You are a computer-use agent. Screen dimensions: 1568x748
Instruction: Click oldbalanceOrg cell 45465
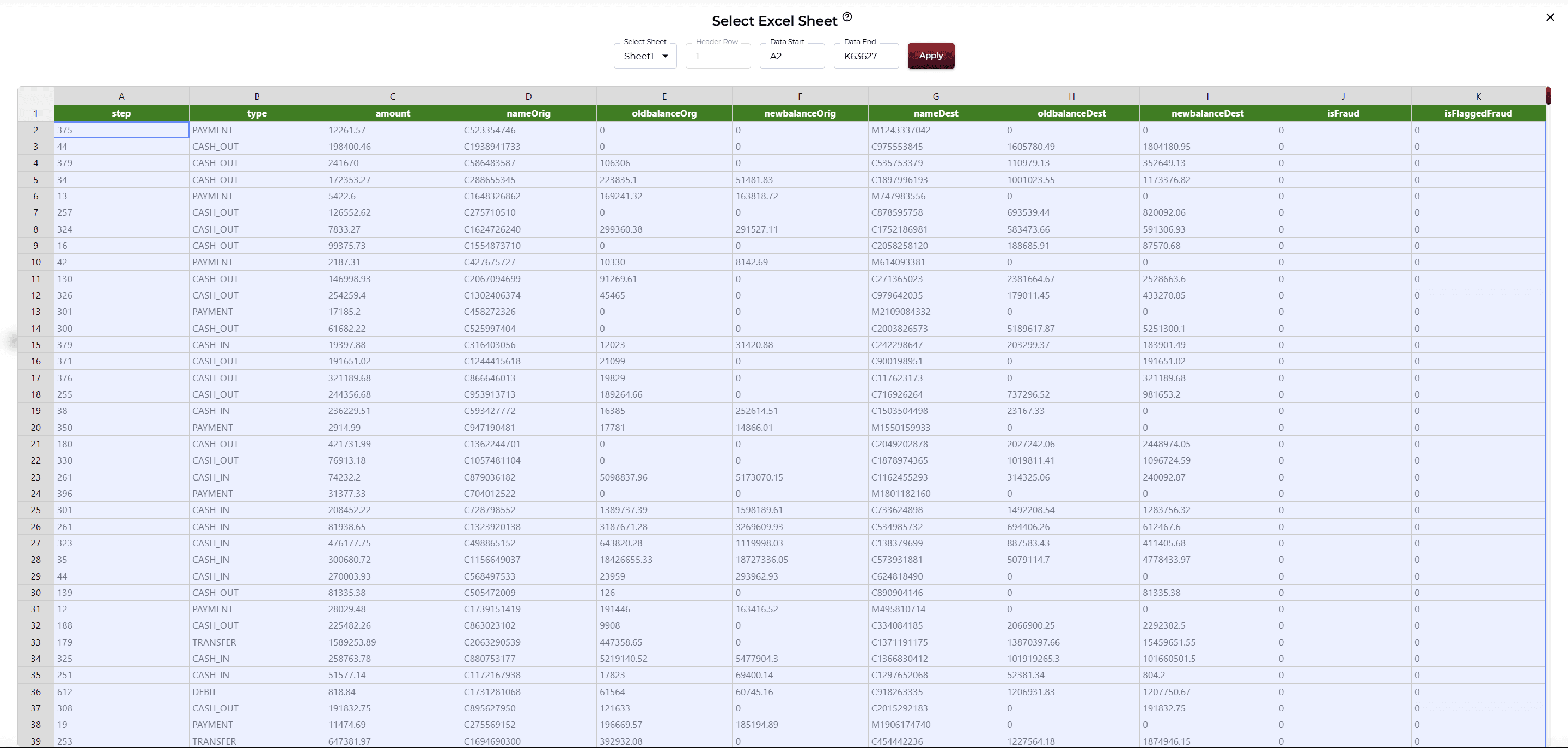tap(664, 295)
